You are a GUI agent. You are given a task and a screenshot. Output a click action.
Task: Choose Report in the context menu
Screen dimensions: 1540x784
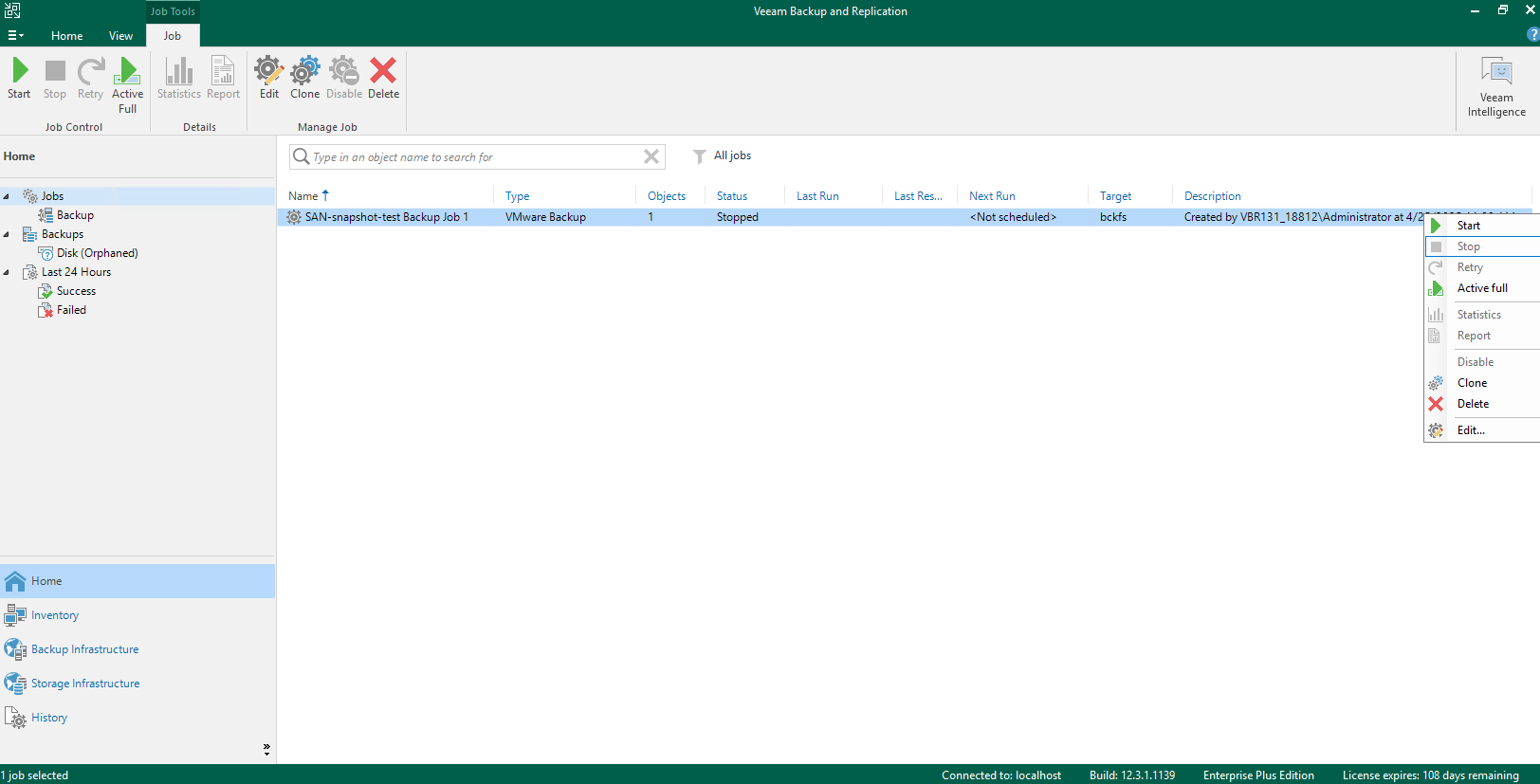1474,336
